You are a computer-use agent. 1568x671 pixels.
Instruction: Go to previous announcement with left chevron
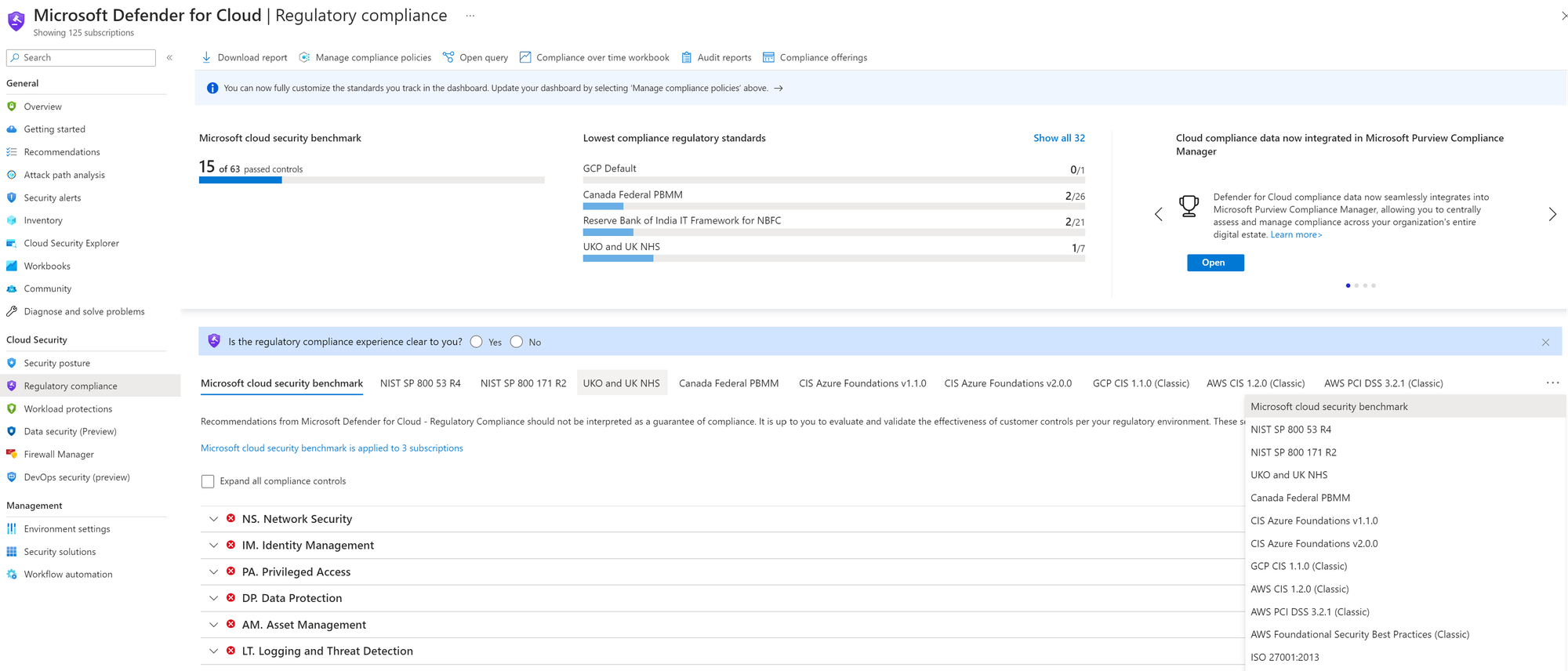point(1159,214)
